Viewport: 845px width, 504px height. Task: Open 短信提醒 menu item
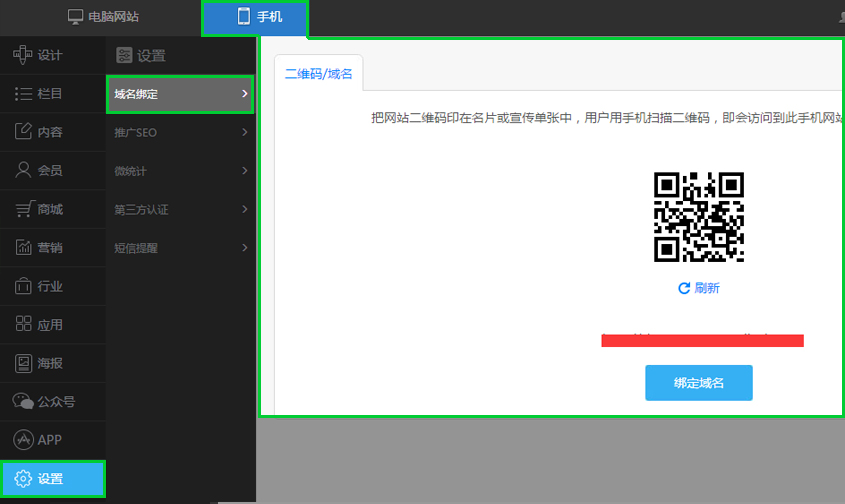(180, 248)
